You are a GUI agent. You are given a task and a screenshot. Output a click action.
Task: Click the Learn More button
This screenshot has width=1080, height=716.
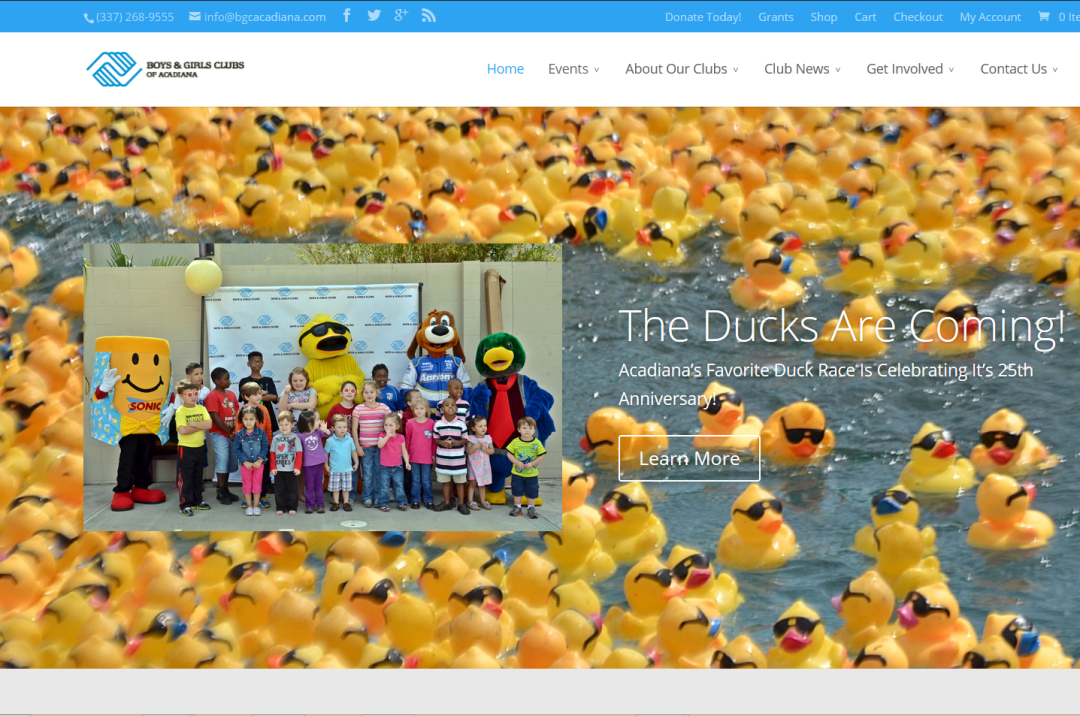coord(689,457)
